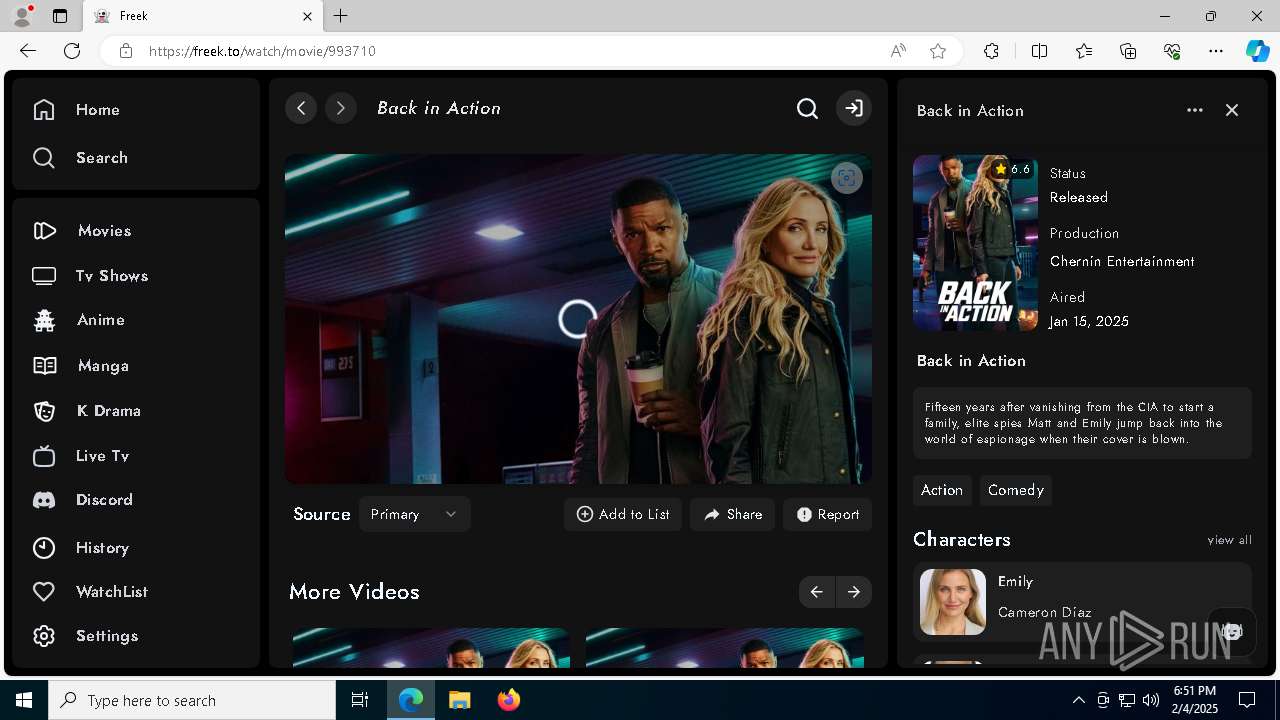Show previous More Videos items

(x=817, y=592)
